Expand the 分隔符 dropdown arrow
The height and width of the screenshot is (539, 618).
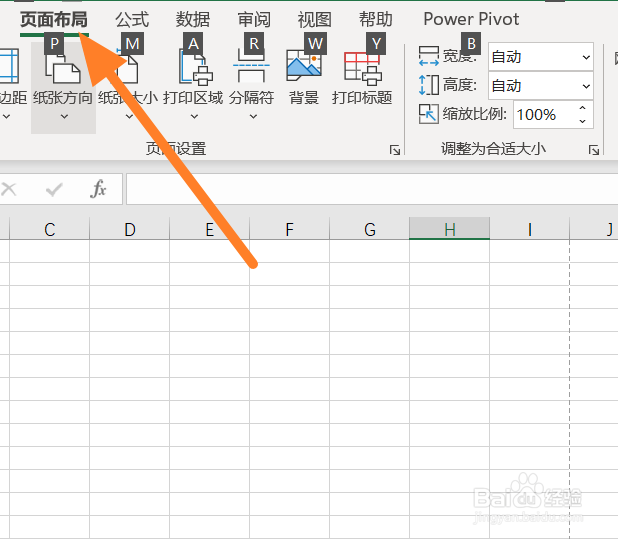(x=253, y=117)
